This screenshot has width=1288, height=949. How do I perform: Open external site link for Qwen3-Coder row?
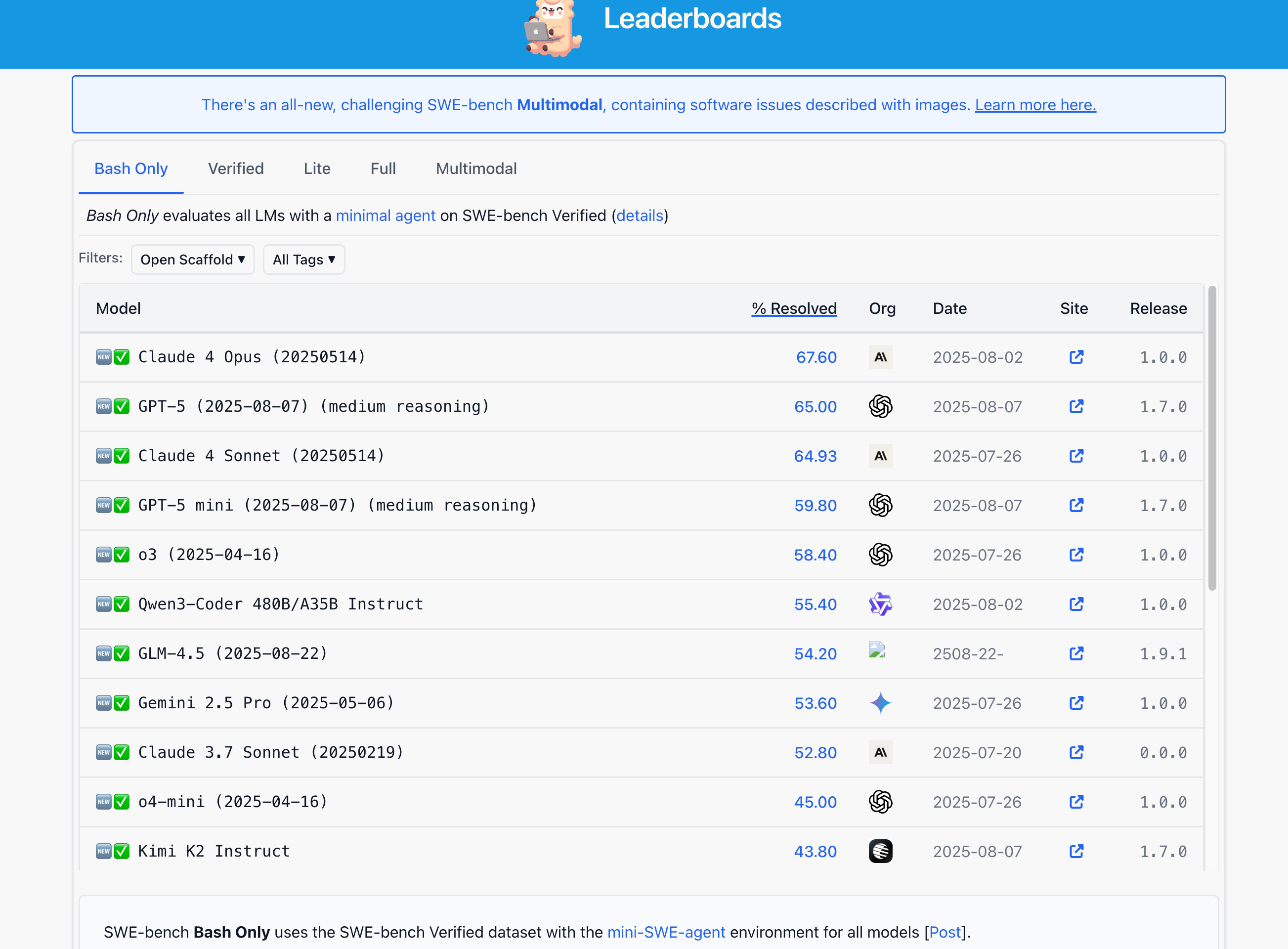[x=1076, y=604]
